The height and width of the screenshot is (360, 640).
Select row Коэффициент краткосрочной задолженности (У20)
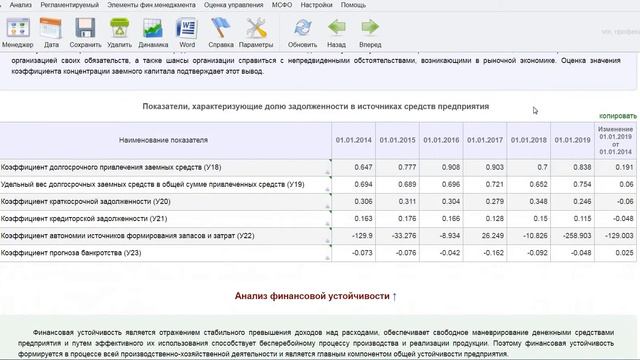point(318,202)
